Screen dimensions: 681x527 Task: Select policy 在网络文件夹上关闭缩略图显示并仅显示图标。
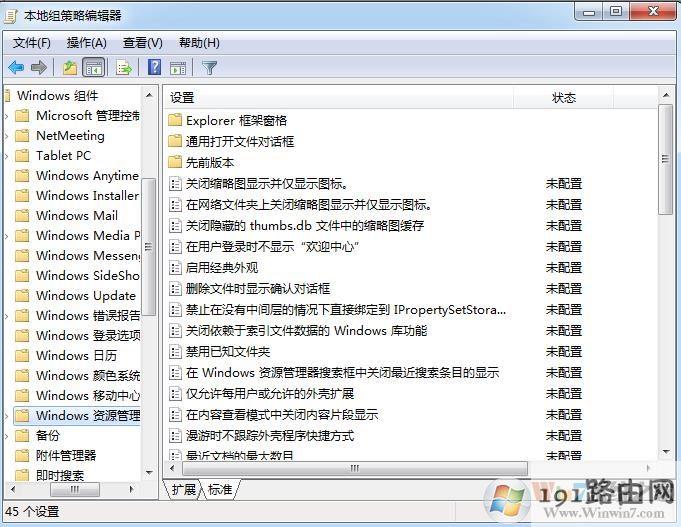(309, 204)
